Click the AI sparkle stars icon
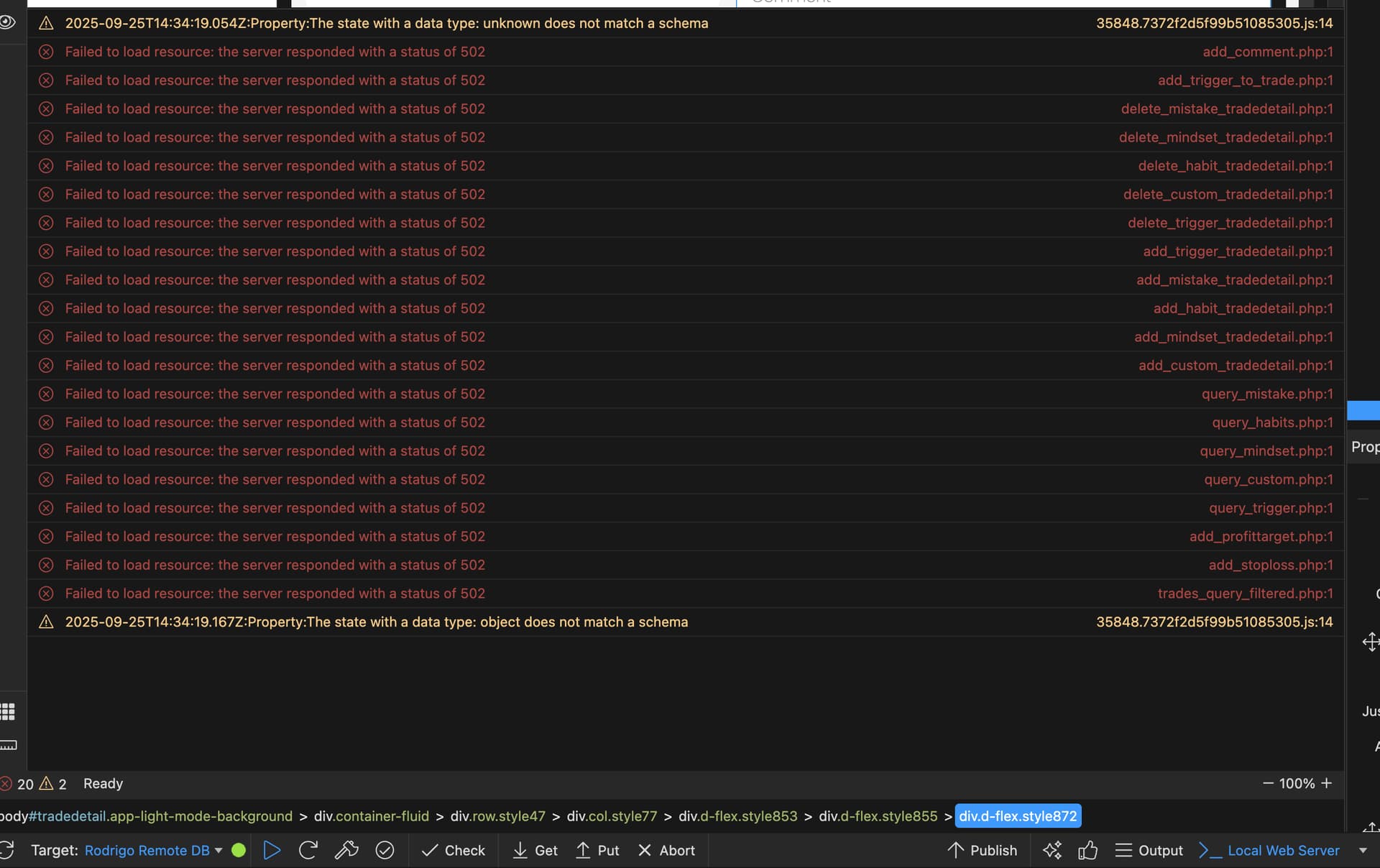This screenshot has width=1380, height=868. point(1052,850)
